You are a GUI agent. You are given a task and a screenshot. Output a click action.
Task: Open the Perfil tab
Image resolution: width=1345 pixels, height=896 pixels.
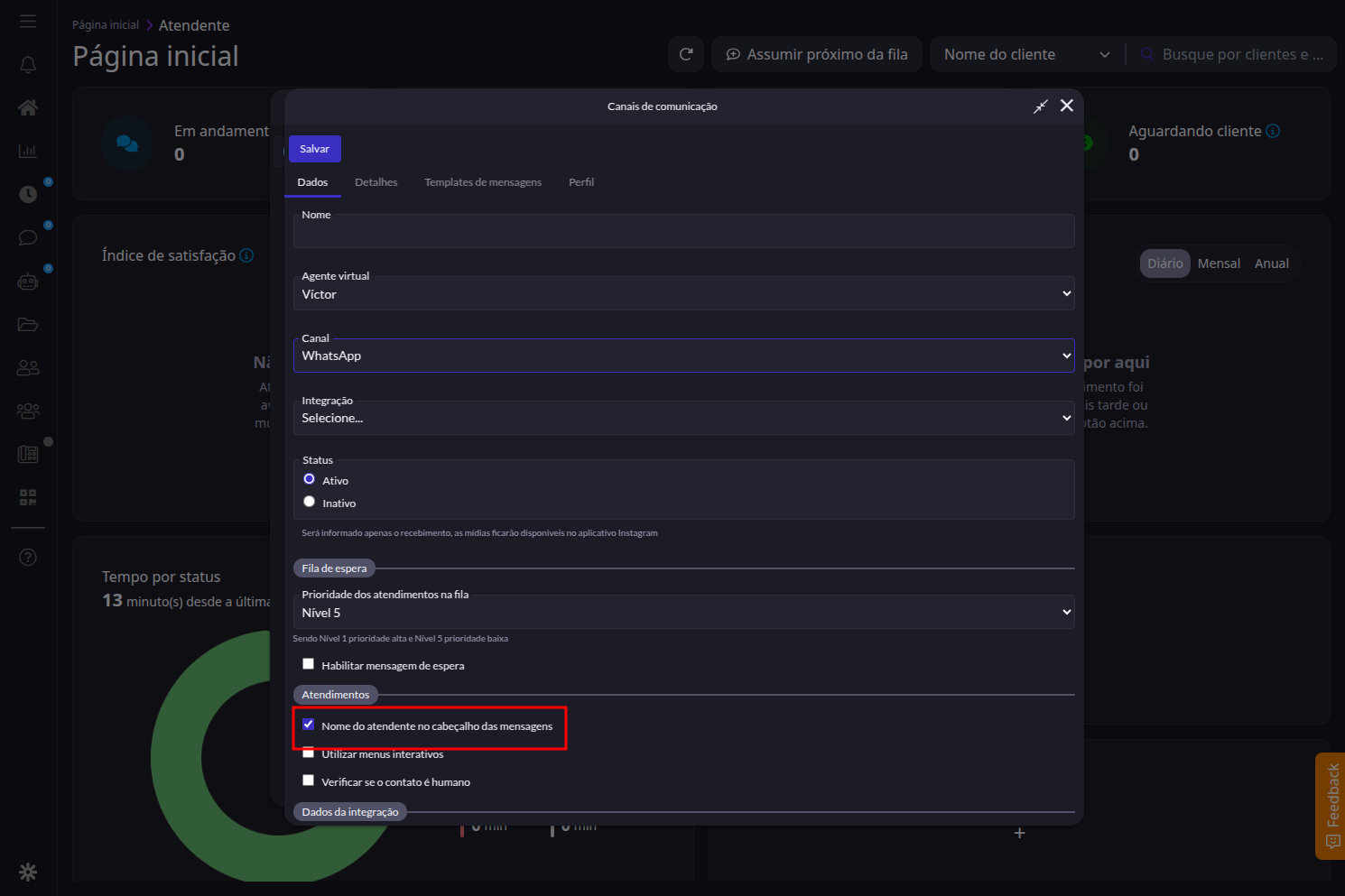tap(581, 182)
